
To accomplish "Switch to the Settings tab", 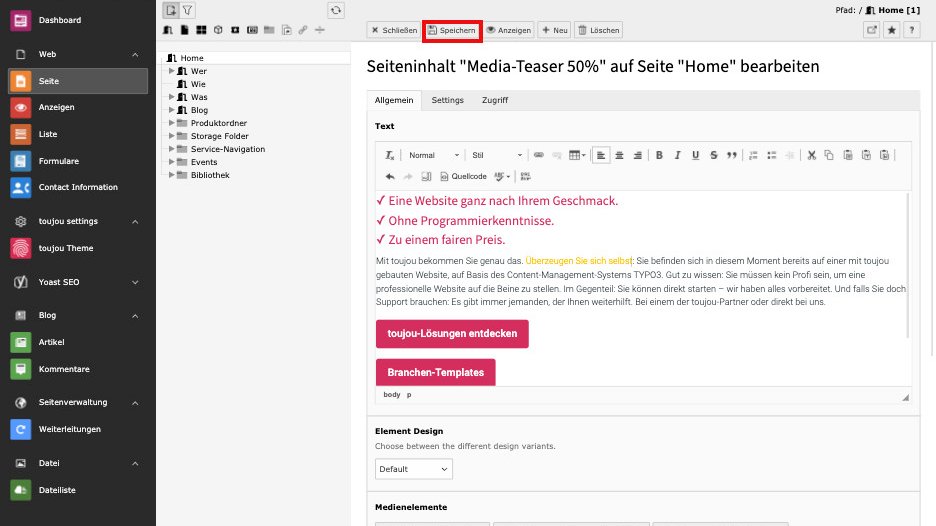I will 447,100.
